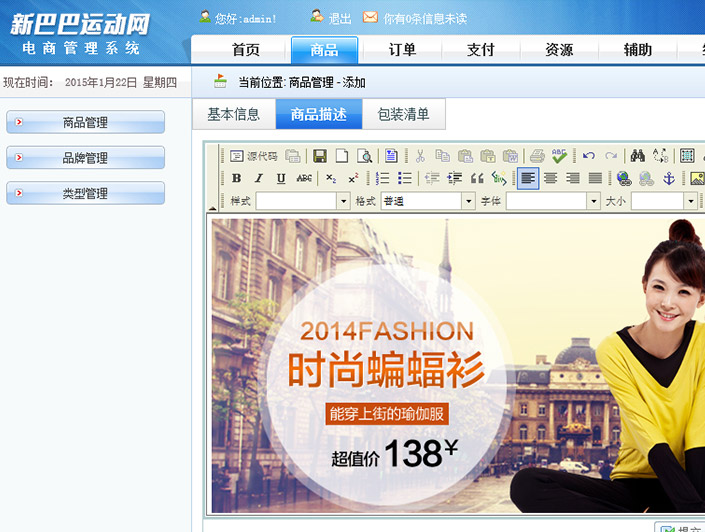Open the 订单 navigation menu
The image size is (705, 532).
click(x=402, y=50)
